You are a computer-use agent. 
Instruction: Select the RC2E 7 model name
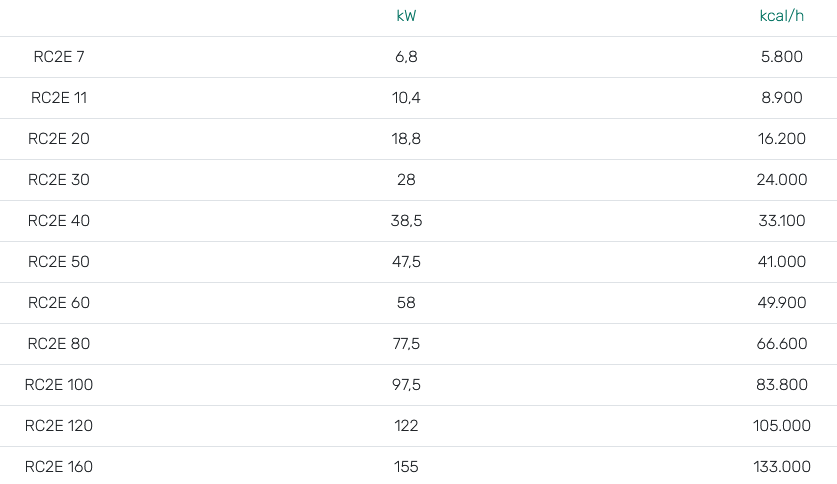(x=59, y=57)
